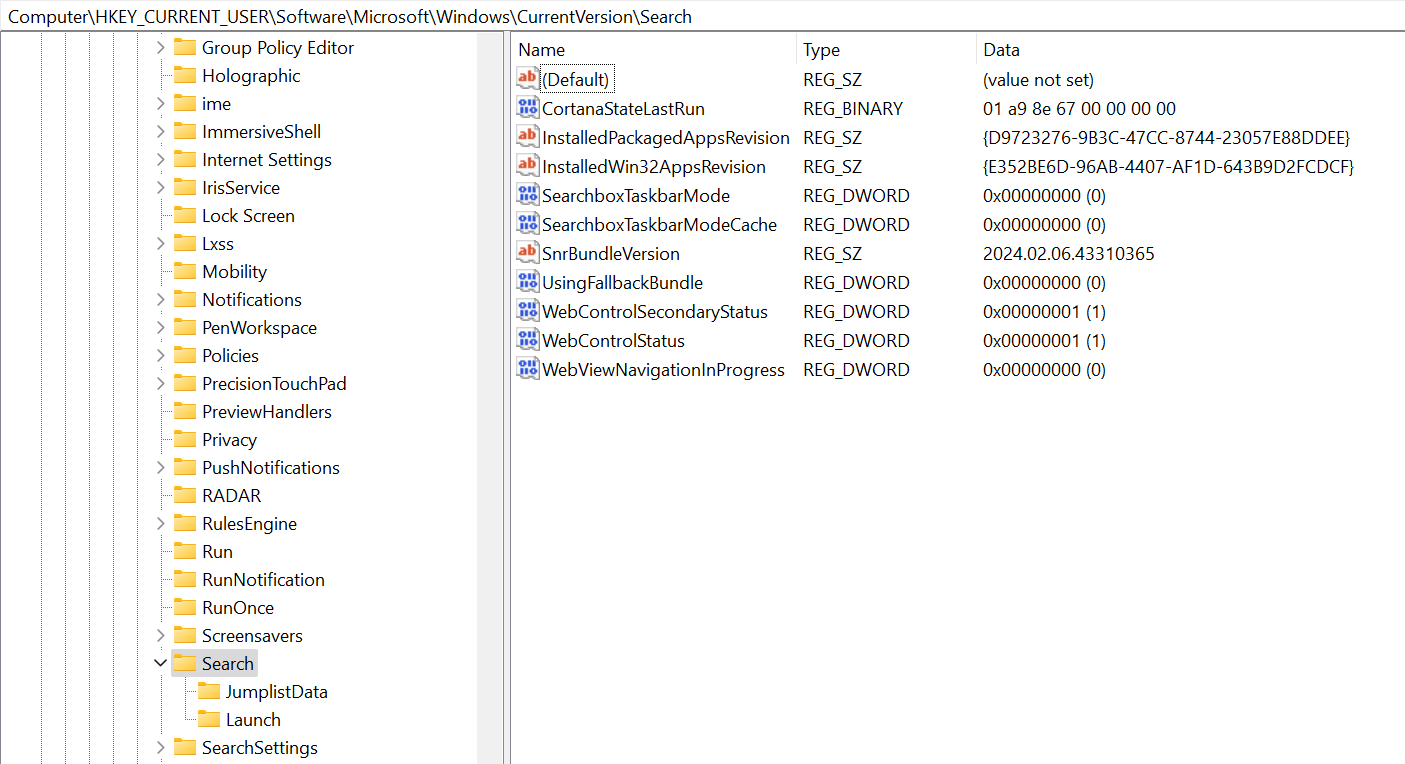This screenshot has height=764, width=1405.
Task: Select the PenWorkspace key label
Action: click(259, 327)
